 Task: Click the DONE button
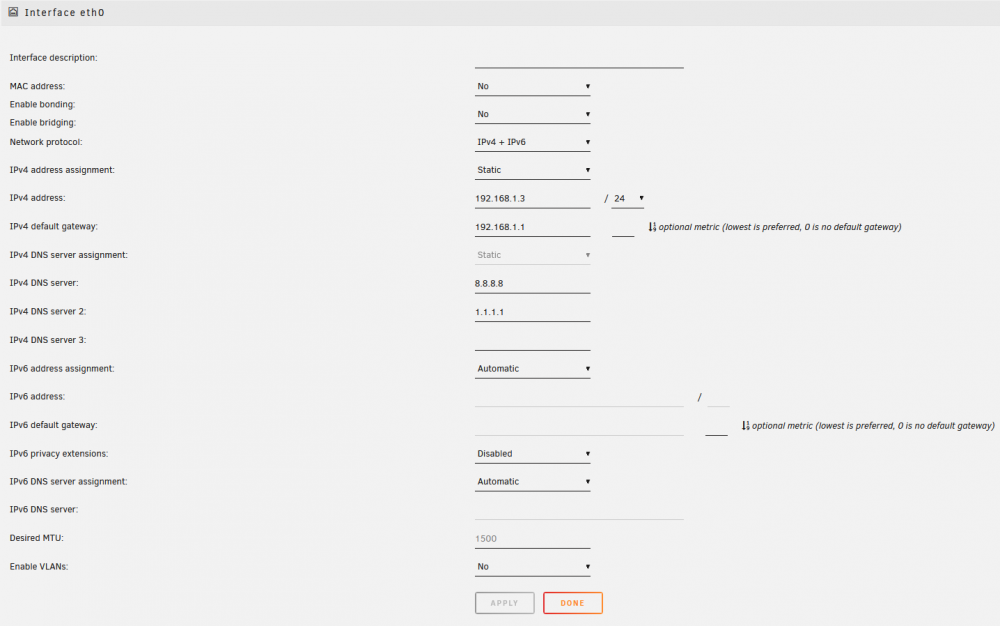pos(573,603)
